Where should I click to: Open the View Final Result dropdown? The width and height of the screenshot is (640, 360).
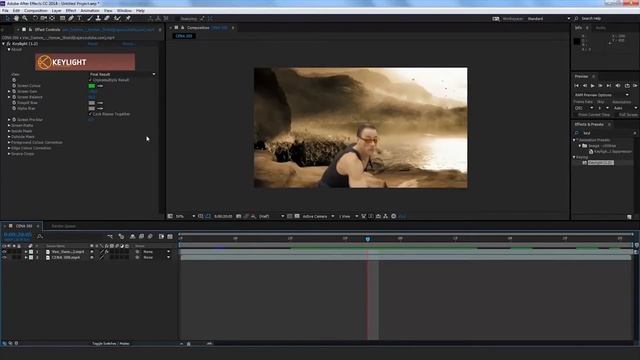click(x=122, y=74)
